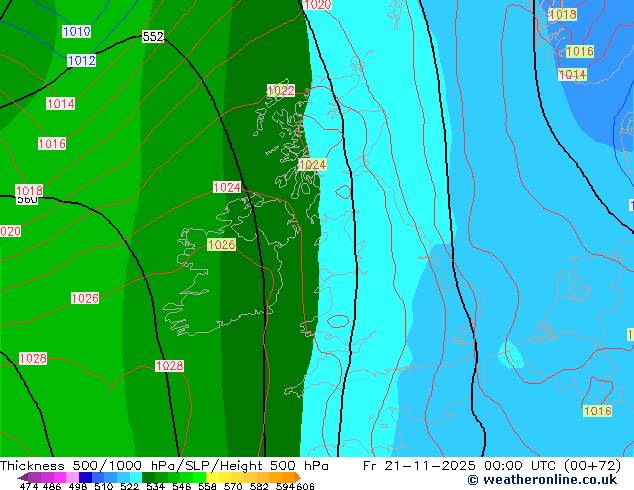Click the black 552 height contour label
This screenshot has width=634, height=490.
(x=153, y=37)
